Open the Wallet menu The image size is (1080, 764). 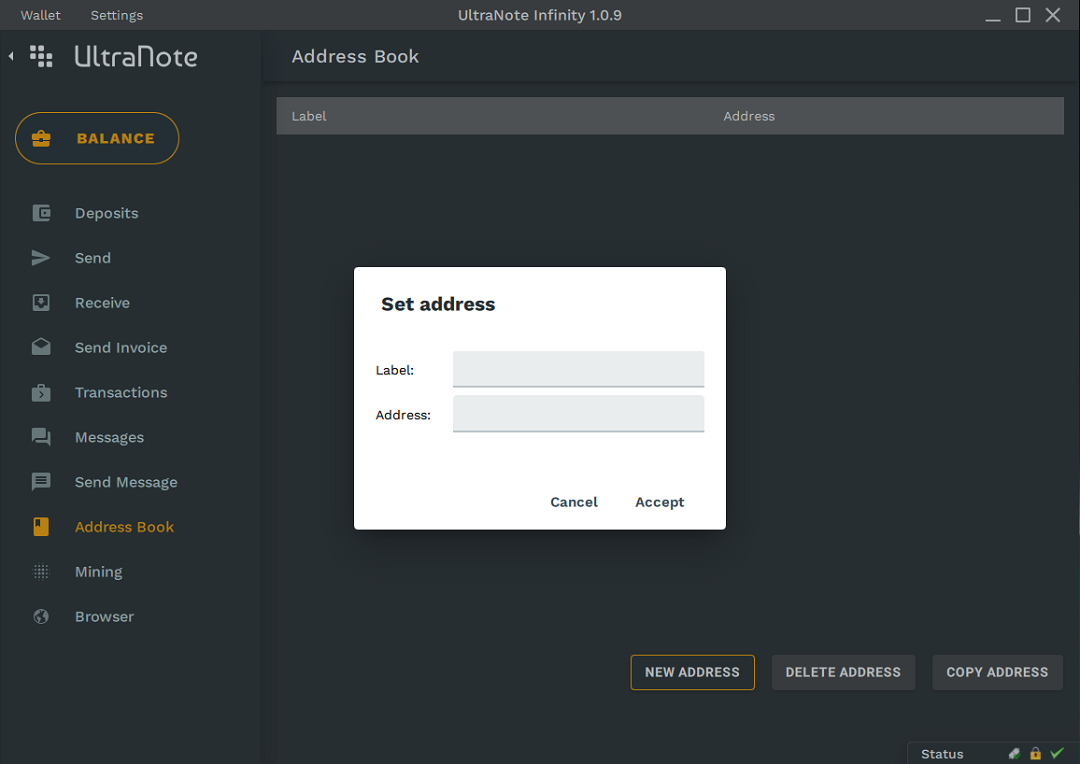pyautogui.click(x=41, y=15)
